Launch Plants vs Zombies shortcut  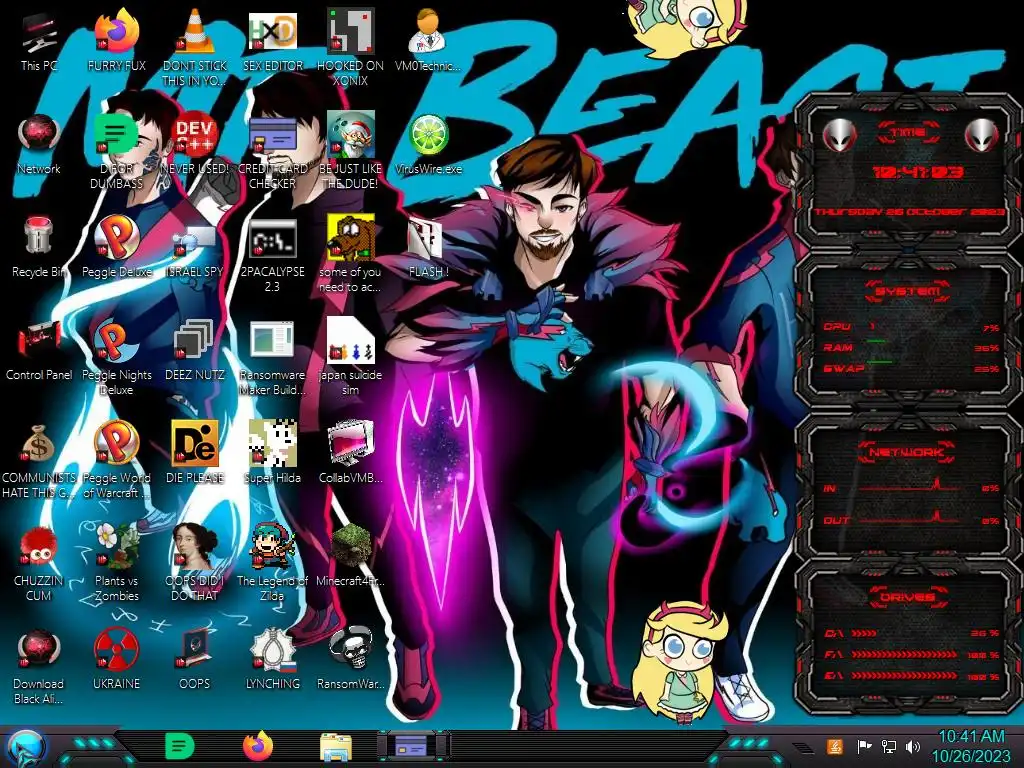(116, 563)
